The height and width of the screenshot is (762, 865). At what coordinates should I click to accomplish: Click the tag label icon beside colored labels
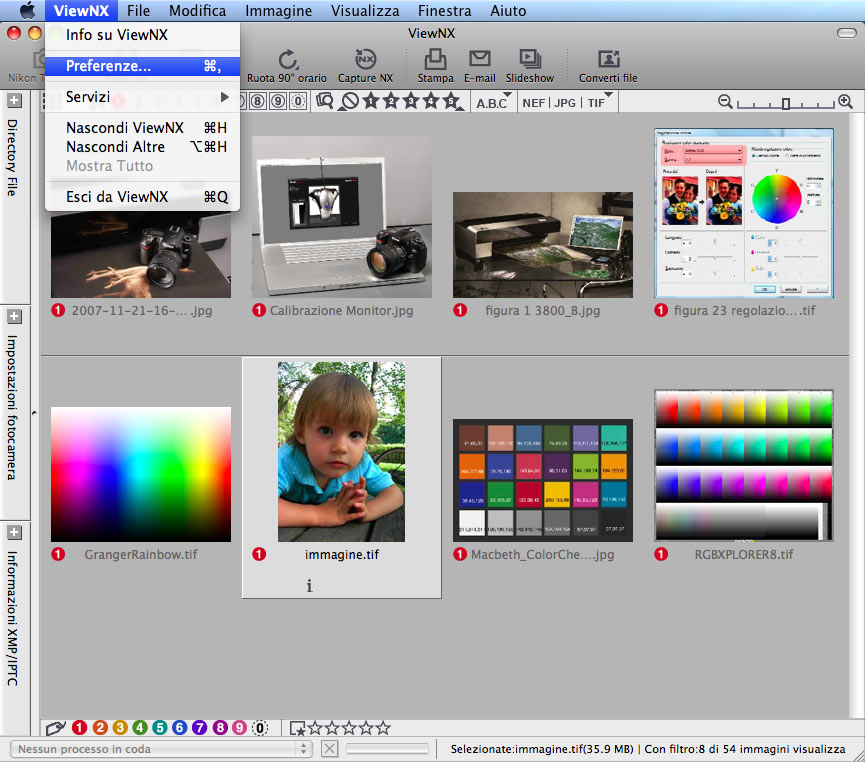point(56,728)
